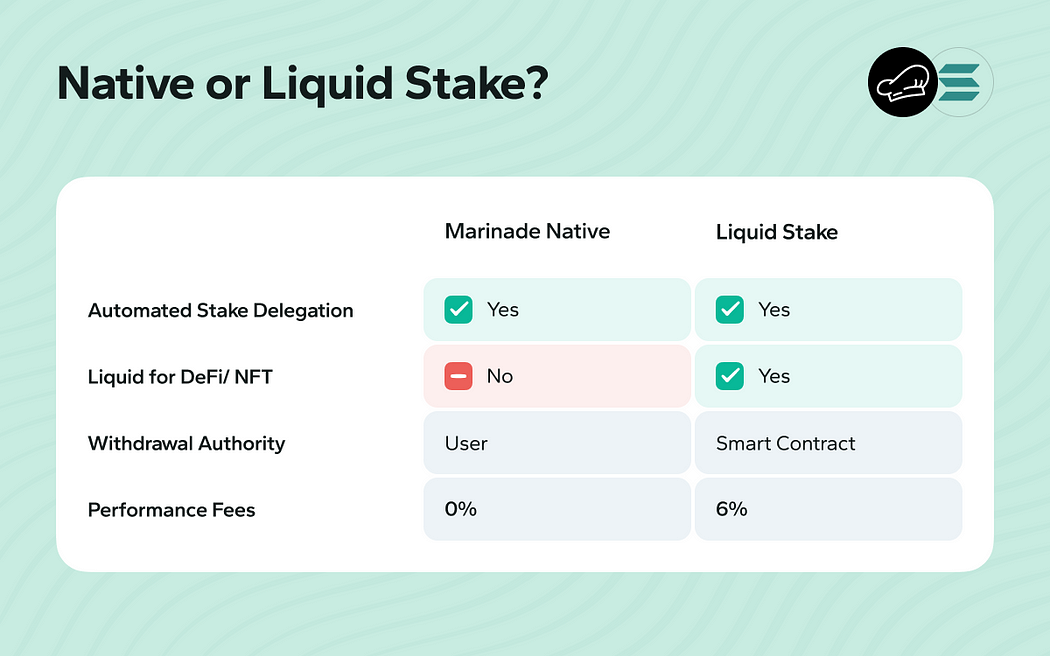1050x656 pixels.
Task: Click the Solana logo icon
Action: tap(963, 83)
